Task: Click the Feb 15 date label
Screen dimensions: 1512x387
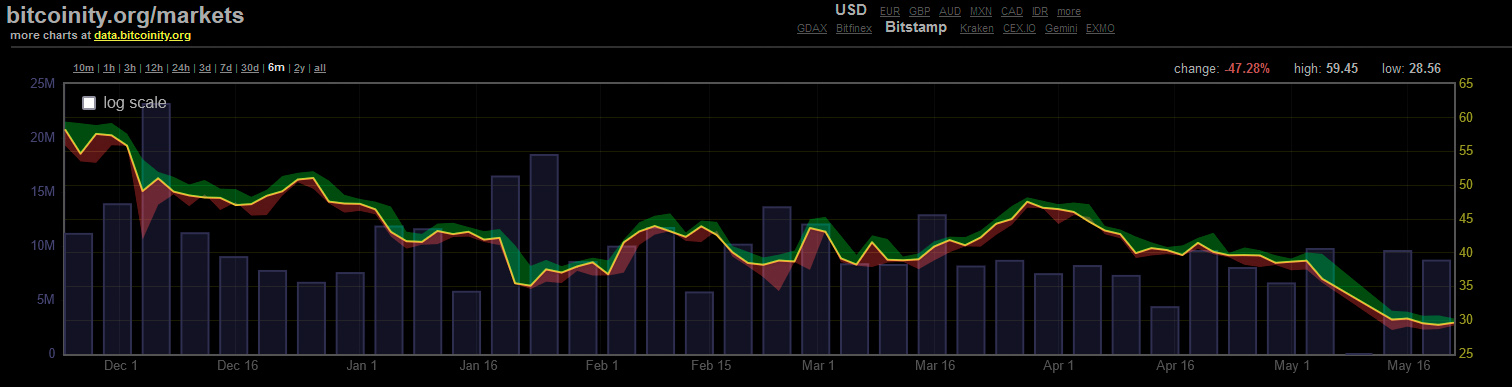Action: click(710, 366)
